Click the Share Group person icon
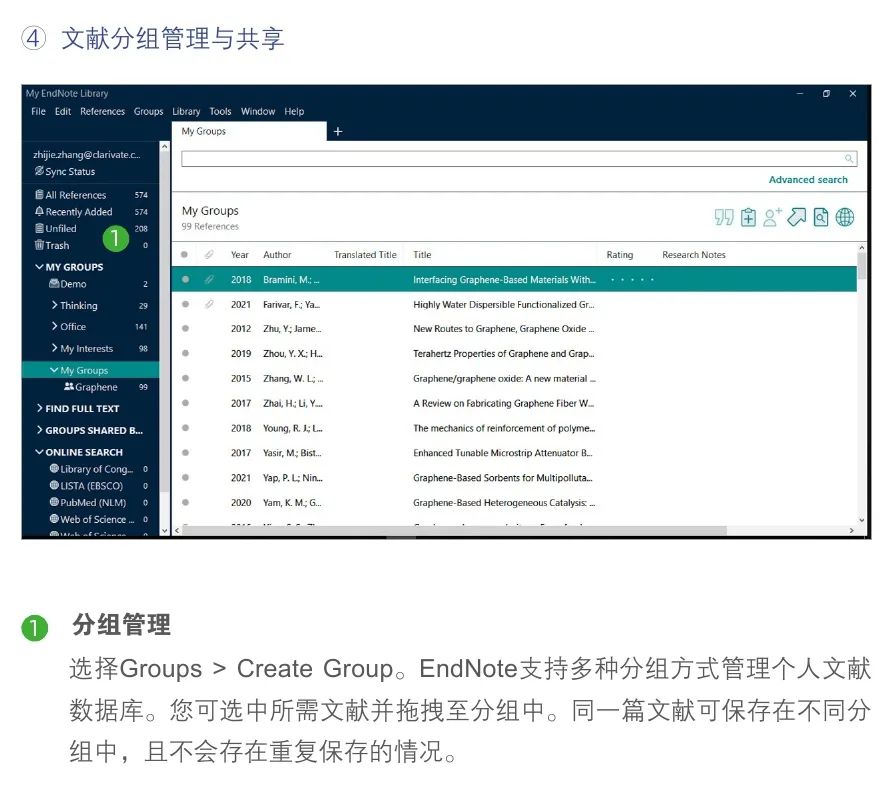 (x=772, y=217)
